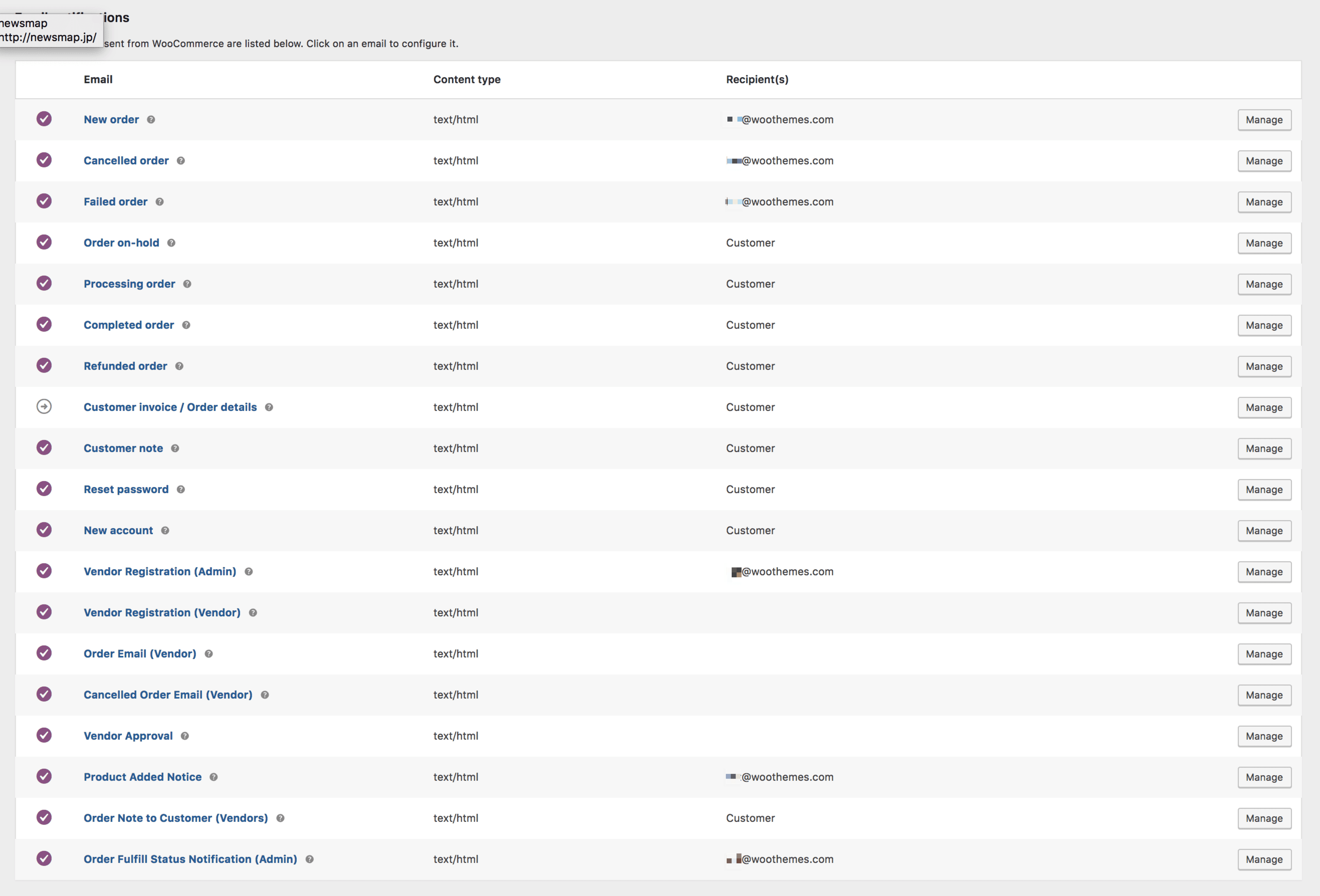This screenshot has width=1320, height=896.
Task: Click the enabled checkmark for Failed order
Action: (x=44, y=201)
